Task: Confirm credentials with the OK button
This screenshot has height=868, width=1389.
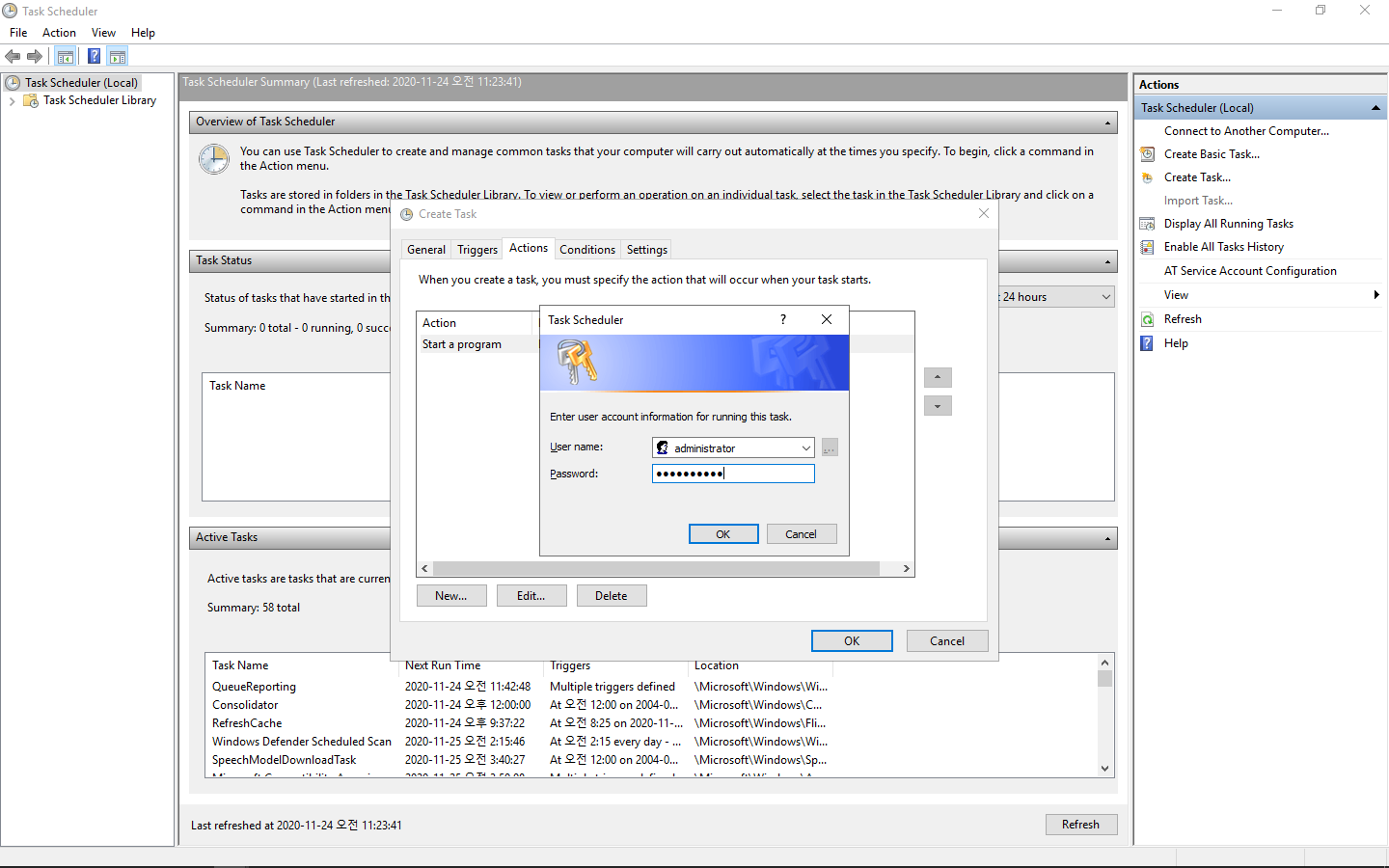Action: point(723,534)
